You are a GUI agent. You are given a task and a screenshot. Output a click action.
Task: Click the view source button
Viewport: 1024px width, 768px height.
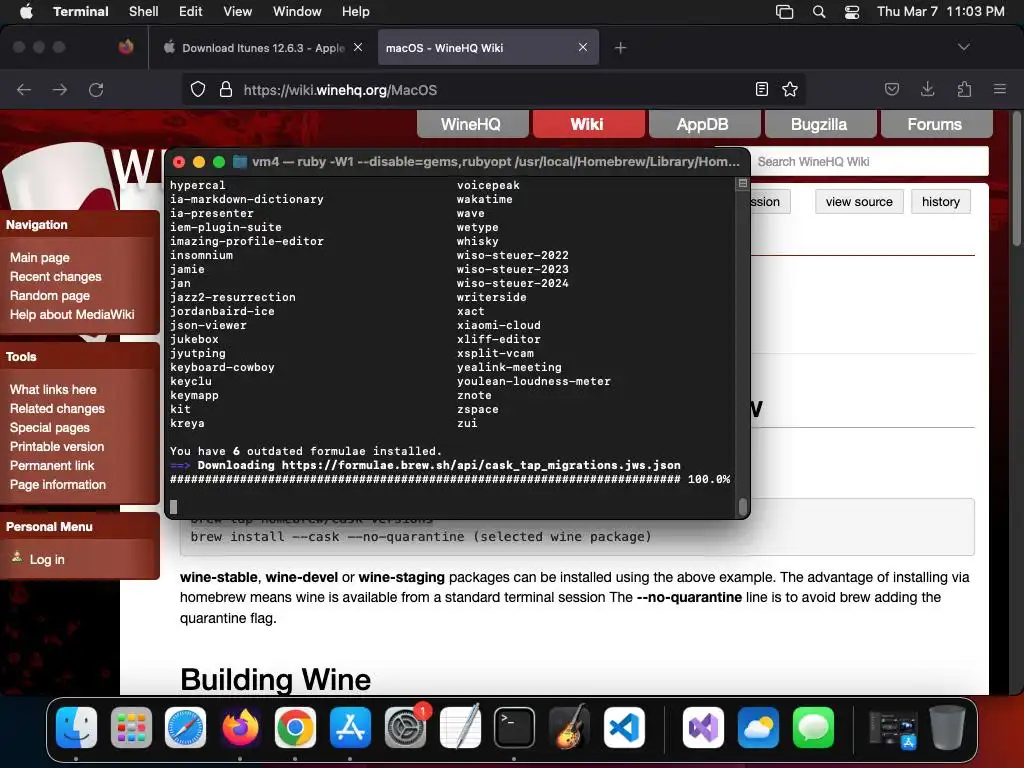pyautogui.click(x=859, y=202)
